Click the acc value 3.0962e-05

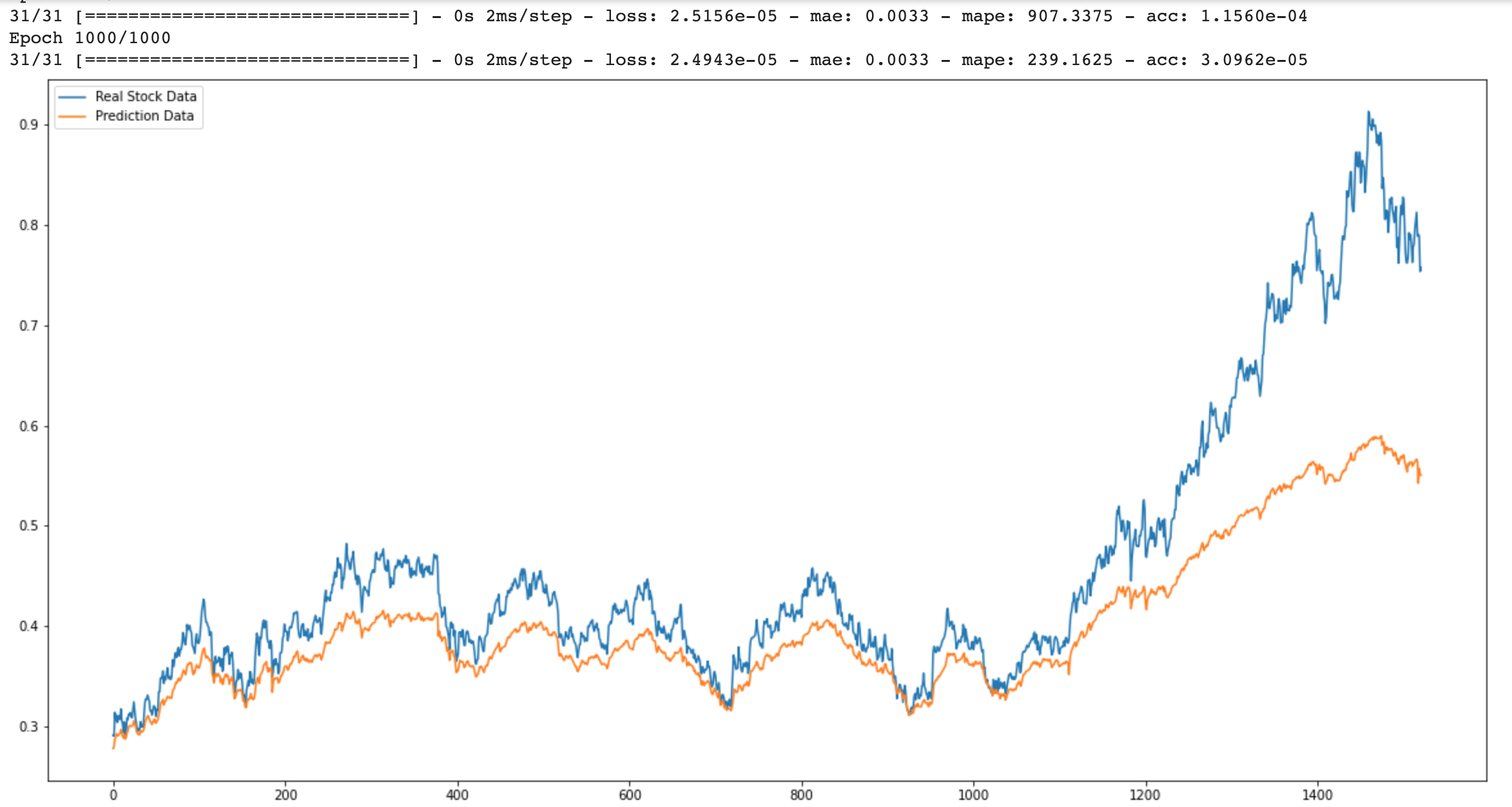pyautogui.click(x=1254, y=60)
